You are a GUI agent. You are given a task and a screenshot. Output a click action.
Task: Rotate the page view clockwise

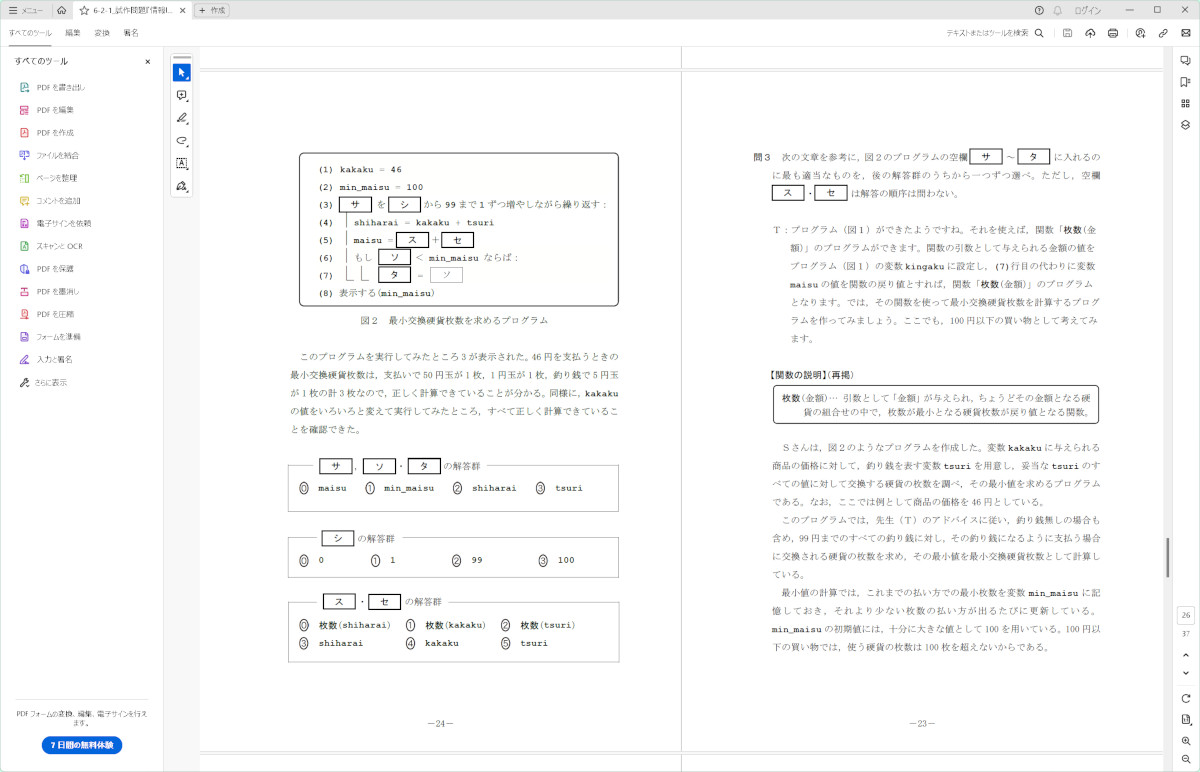coord(1185,698)
